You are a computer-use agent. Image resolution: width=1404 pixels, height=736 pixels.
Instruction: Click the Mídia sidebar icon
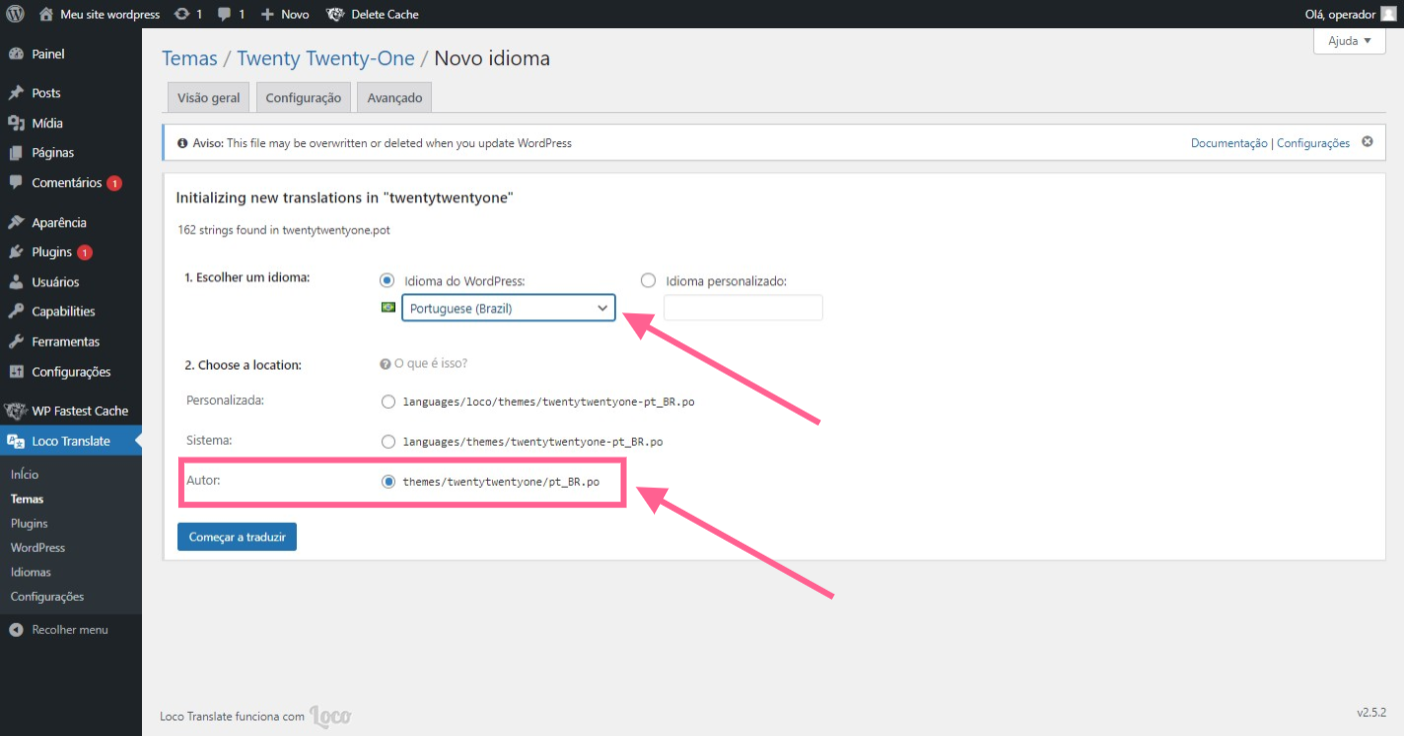coord(16,123)
